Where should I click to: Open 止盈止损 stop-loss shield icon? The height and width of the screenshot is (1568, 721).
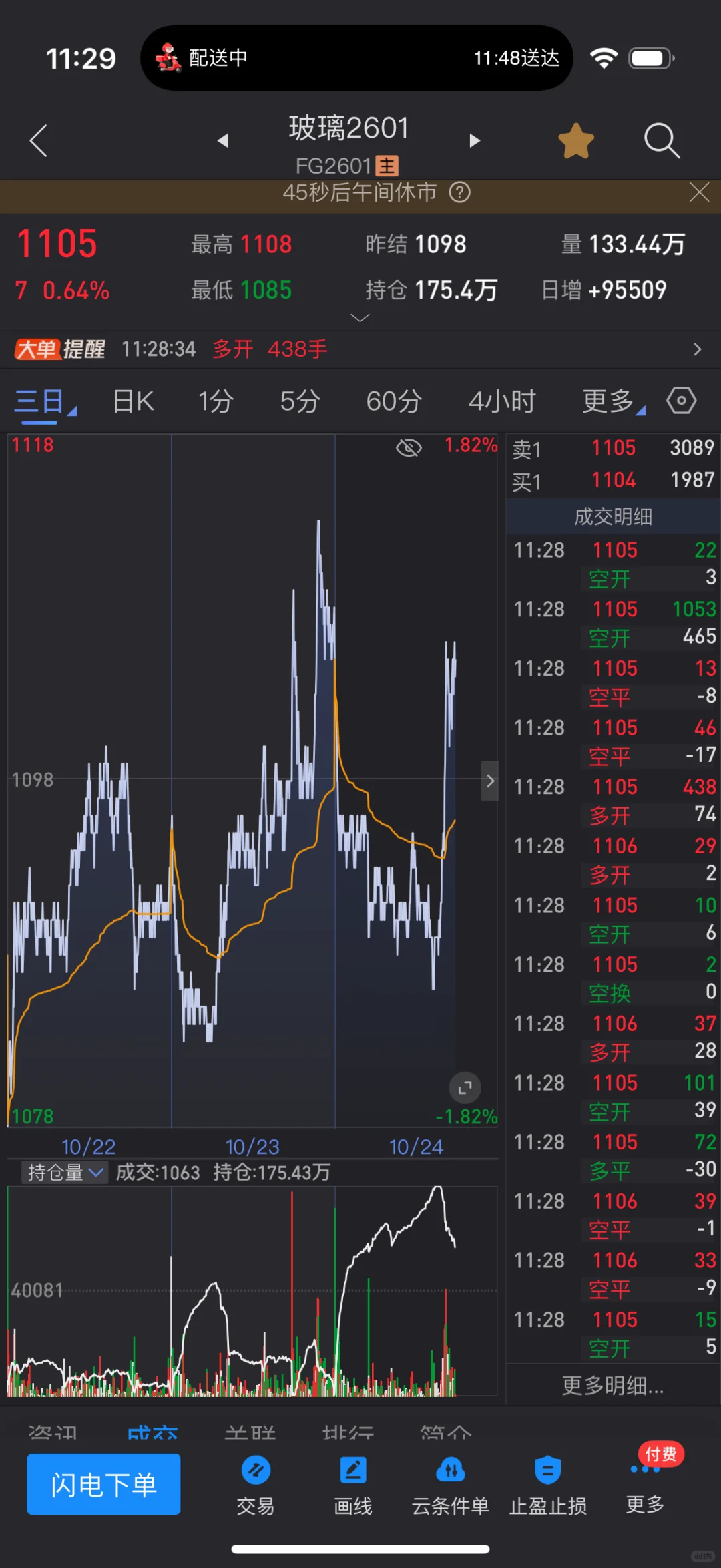(x=548, y=1484)
